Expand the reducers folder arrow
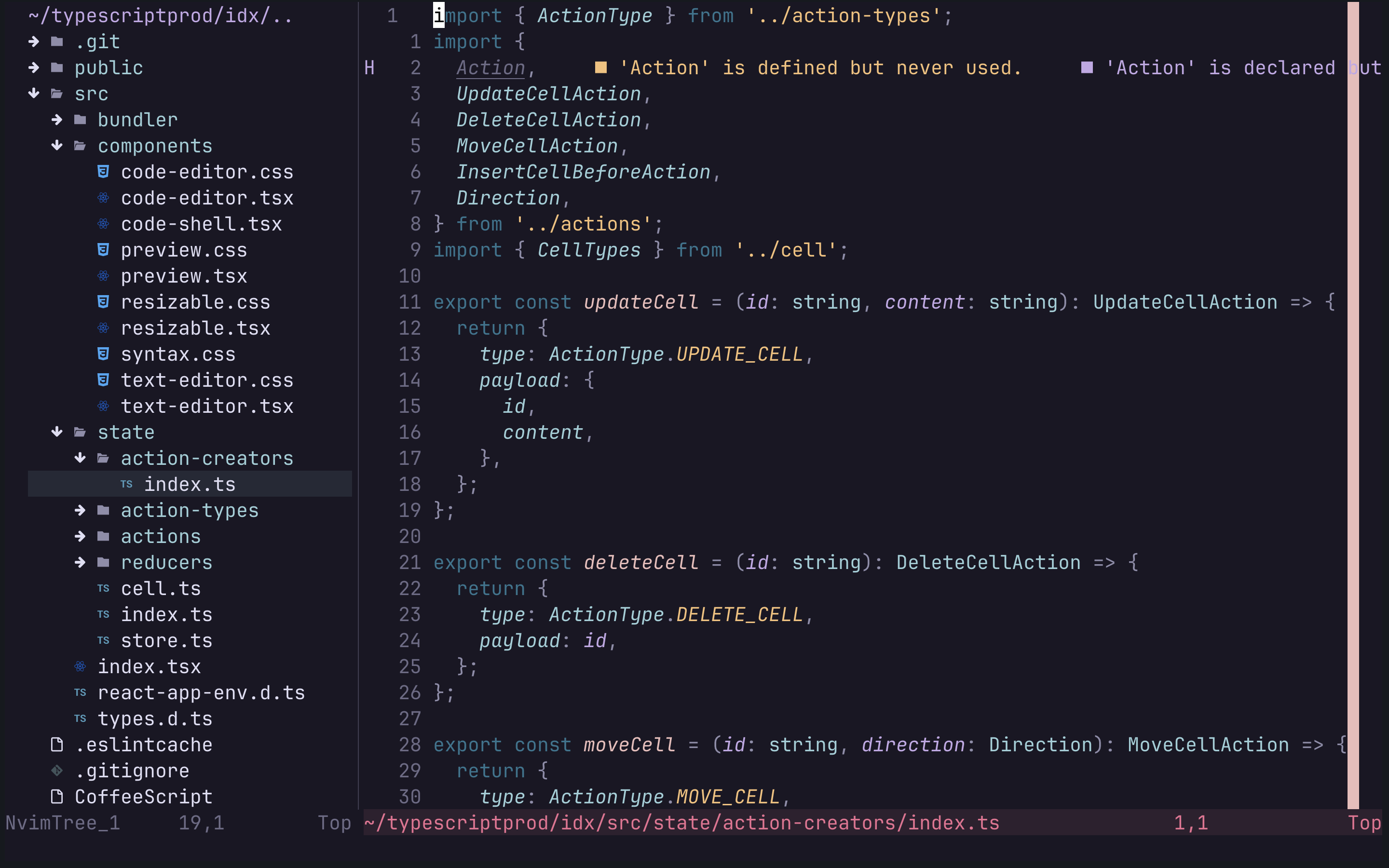The width and height of the screenshot is (1389, 868). pos(80,562)
